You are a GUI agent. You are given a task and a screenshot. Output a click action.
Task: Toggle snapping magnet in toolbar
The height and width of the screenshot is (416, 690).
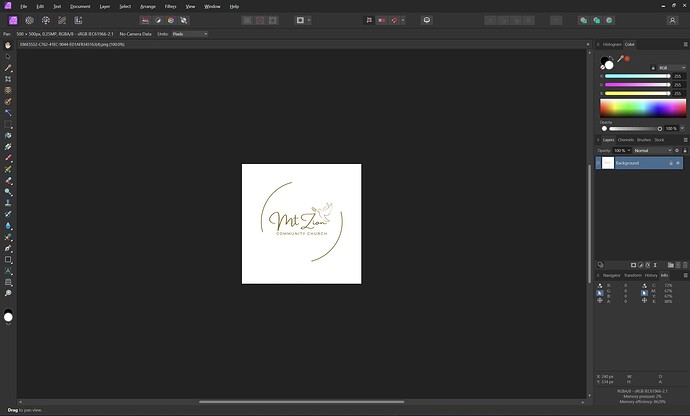pyautogui.click(x=394, y=20)
